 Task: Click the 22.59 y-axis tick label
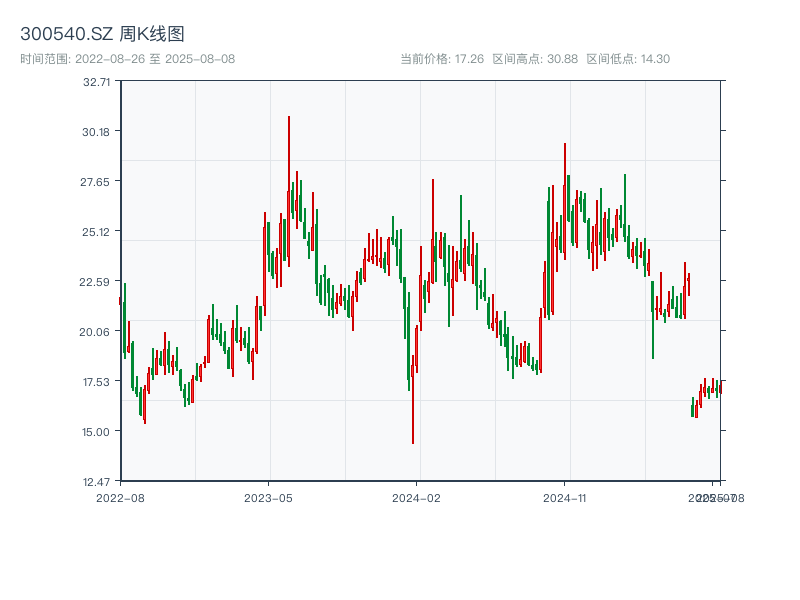pos(96,282)
